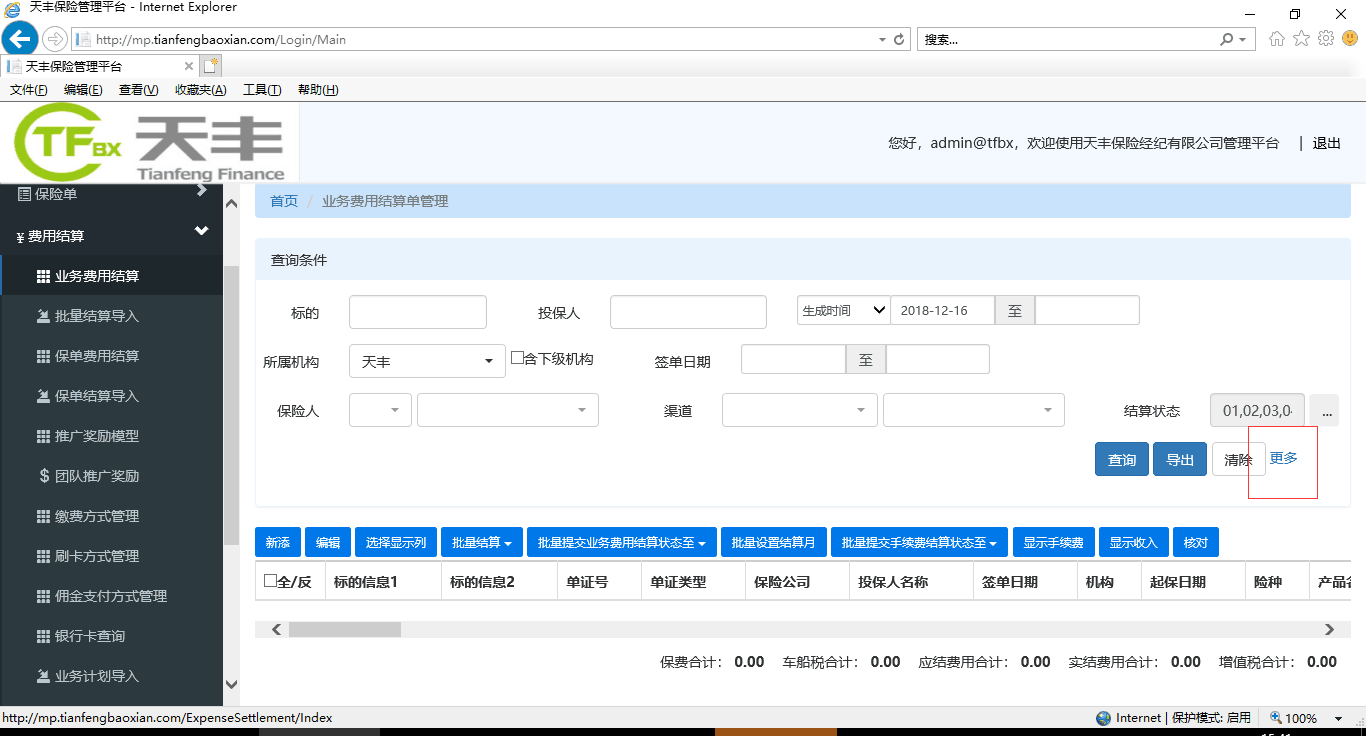Click the browser back arrow button
The image size is (1366, 736).
pos(19,39)
